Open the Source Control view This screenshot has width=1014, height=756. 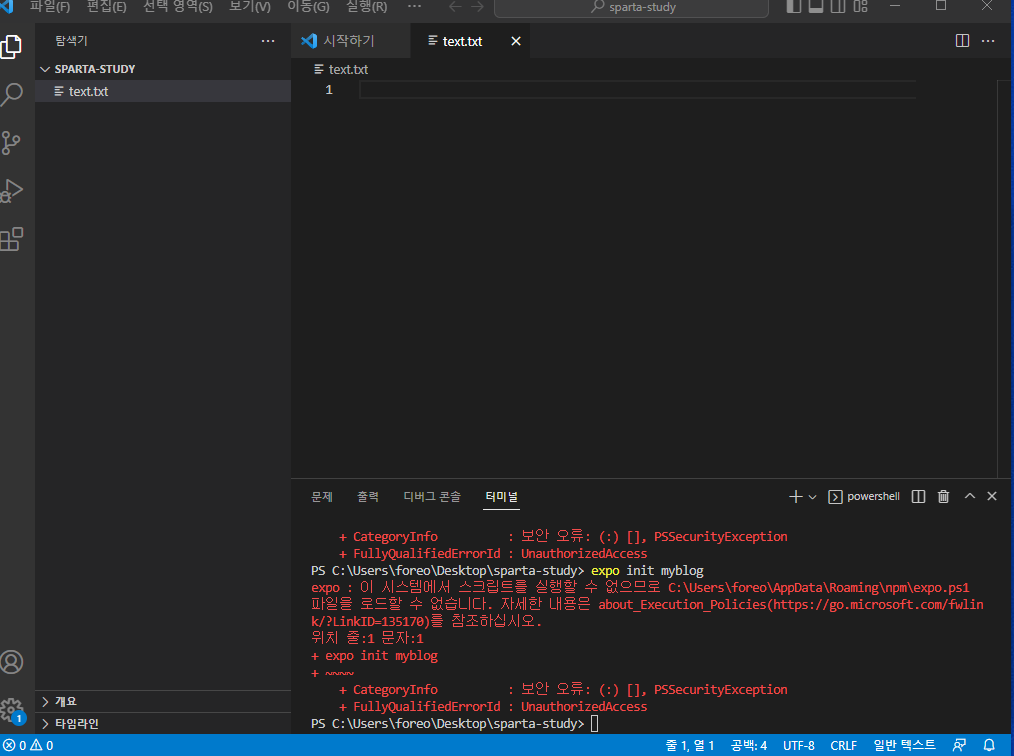pos(11,143)
